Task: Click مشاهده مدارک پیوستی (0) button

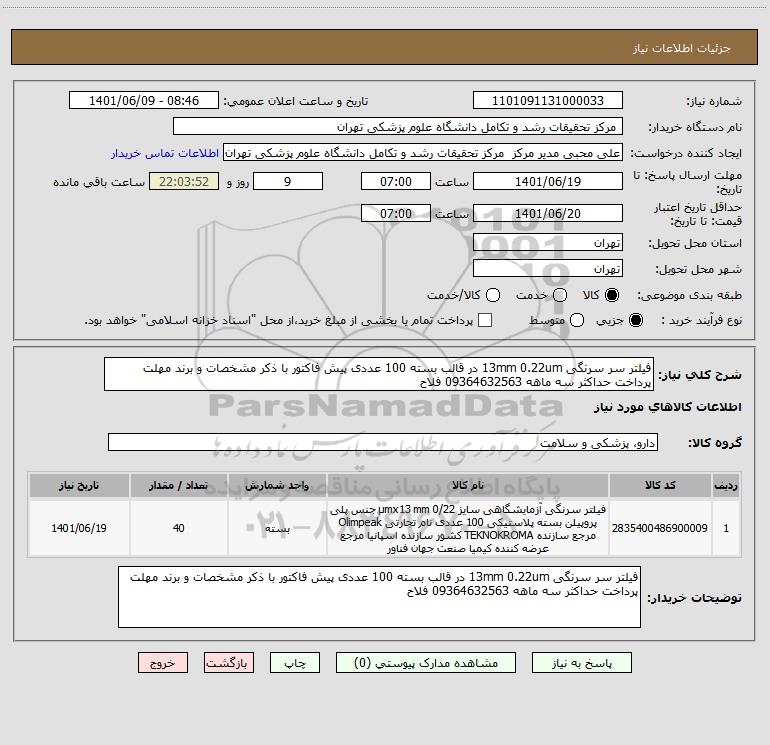Action: 426,663
